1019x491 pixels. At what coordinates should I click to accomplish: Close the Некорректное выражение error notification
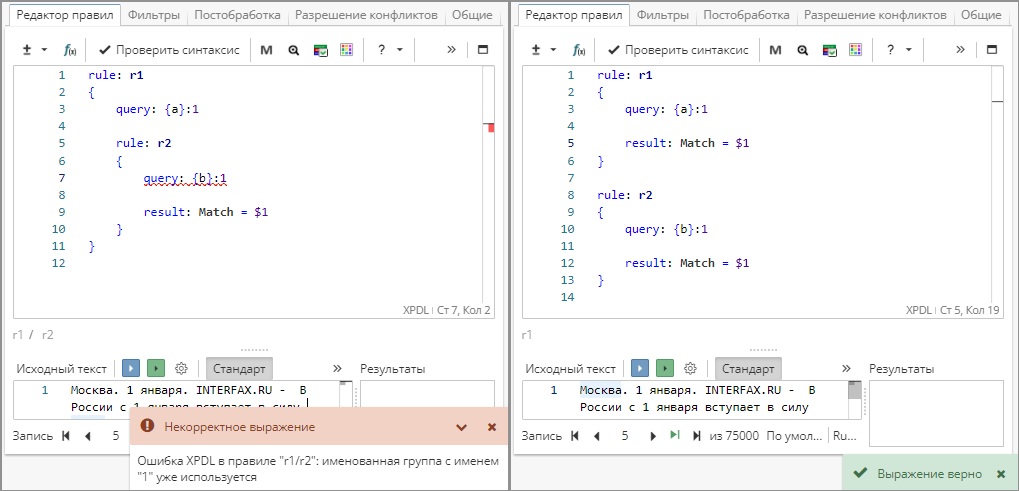click(491, 427)
